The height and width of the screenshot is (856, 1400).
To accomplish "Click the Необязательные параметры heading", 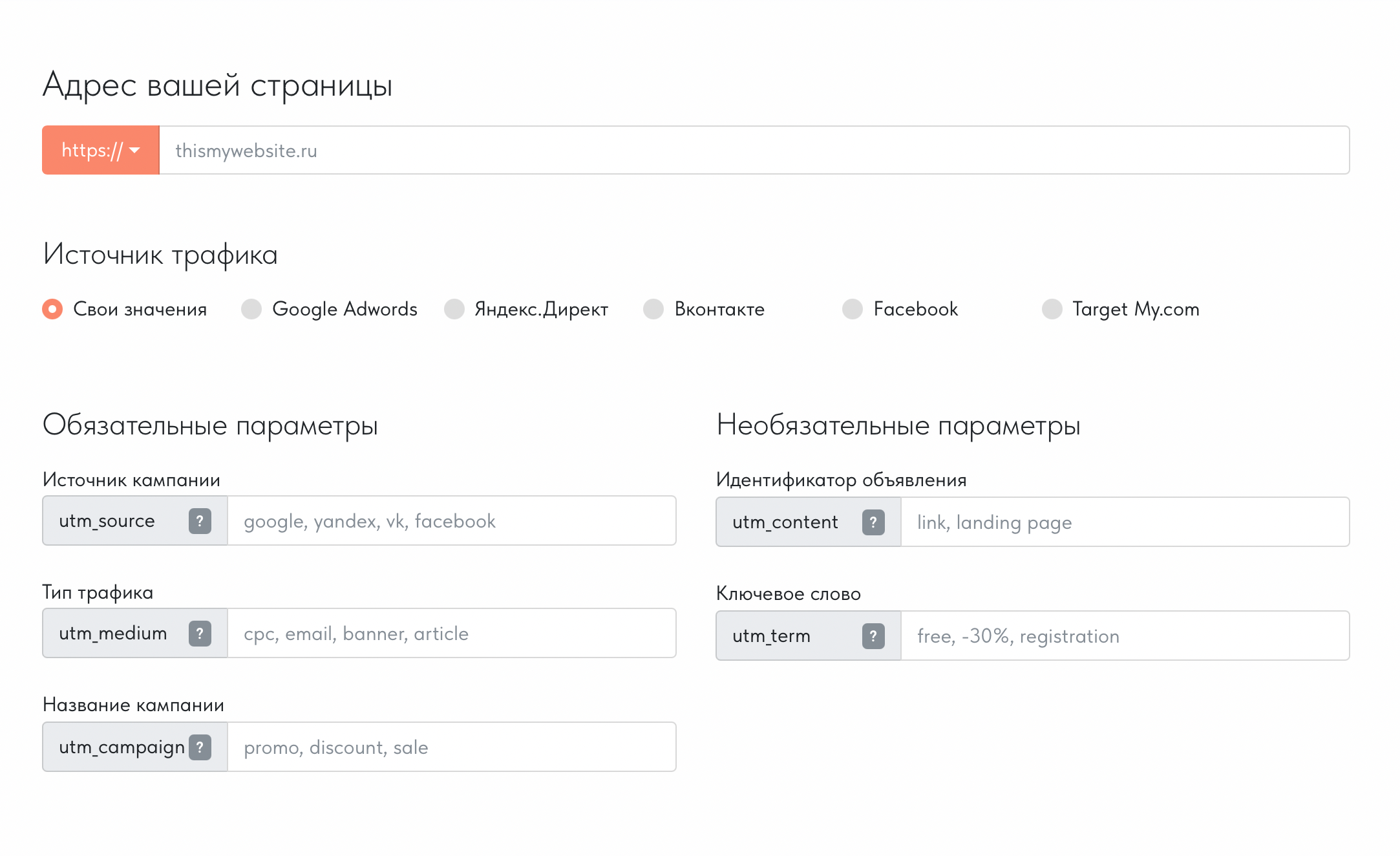I will [x=898, y=425].
